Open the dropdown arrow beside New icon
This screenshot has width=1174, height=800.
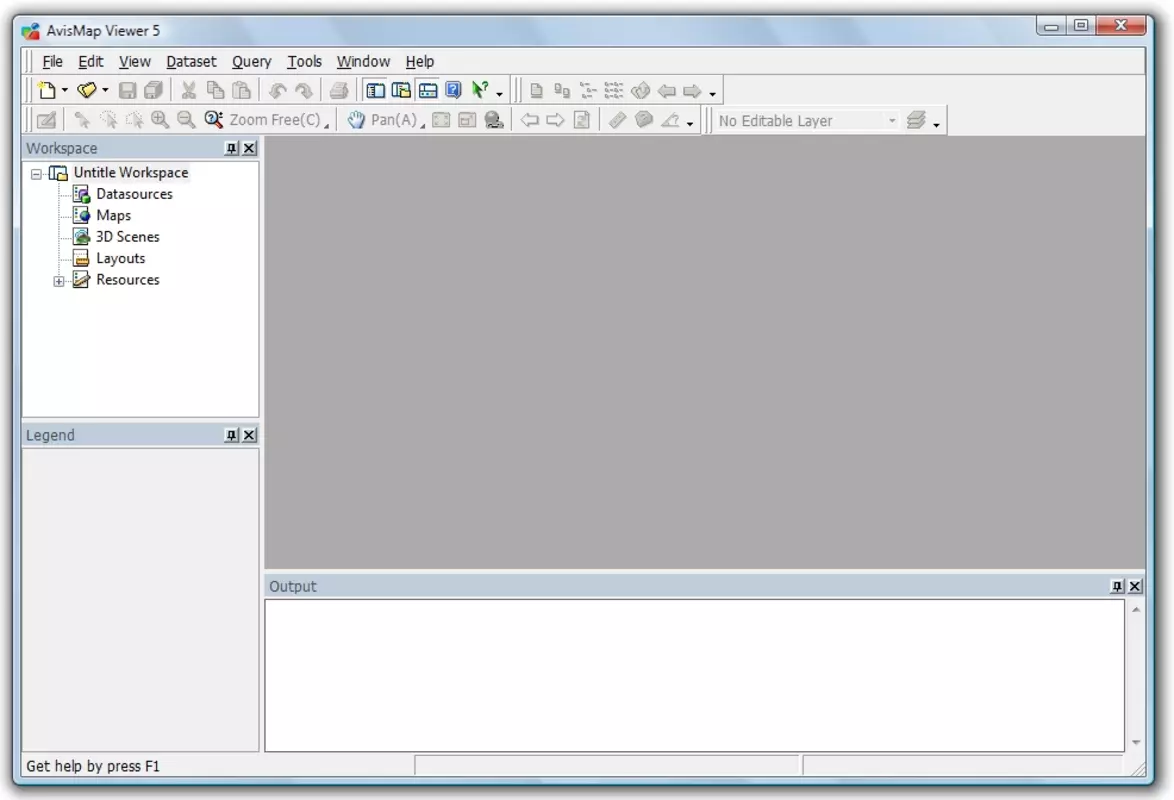[64, 91]
